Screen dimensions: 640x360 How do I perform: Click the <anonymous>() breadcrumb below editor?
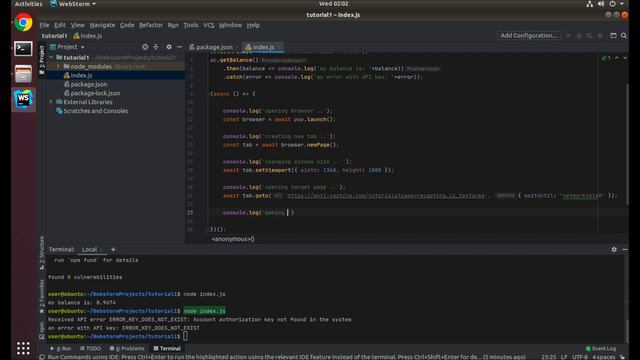233,239
